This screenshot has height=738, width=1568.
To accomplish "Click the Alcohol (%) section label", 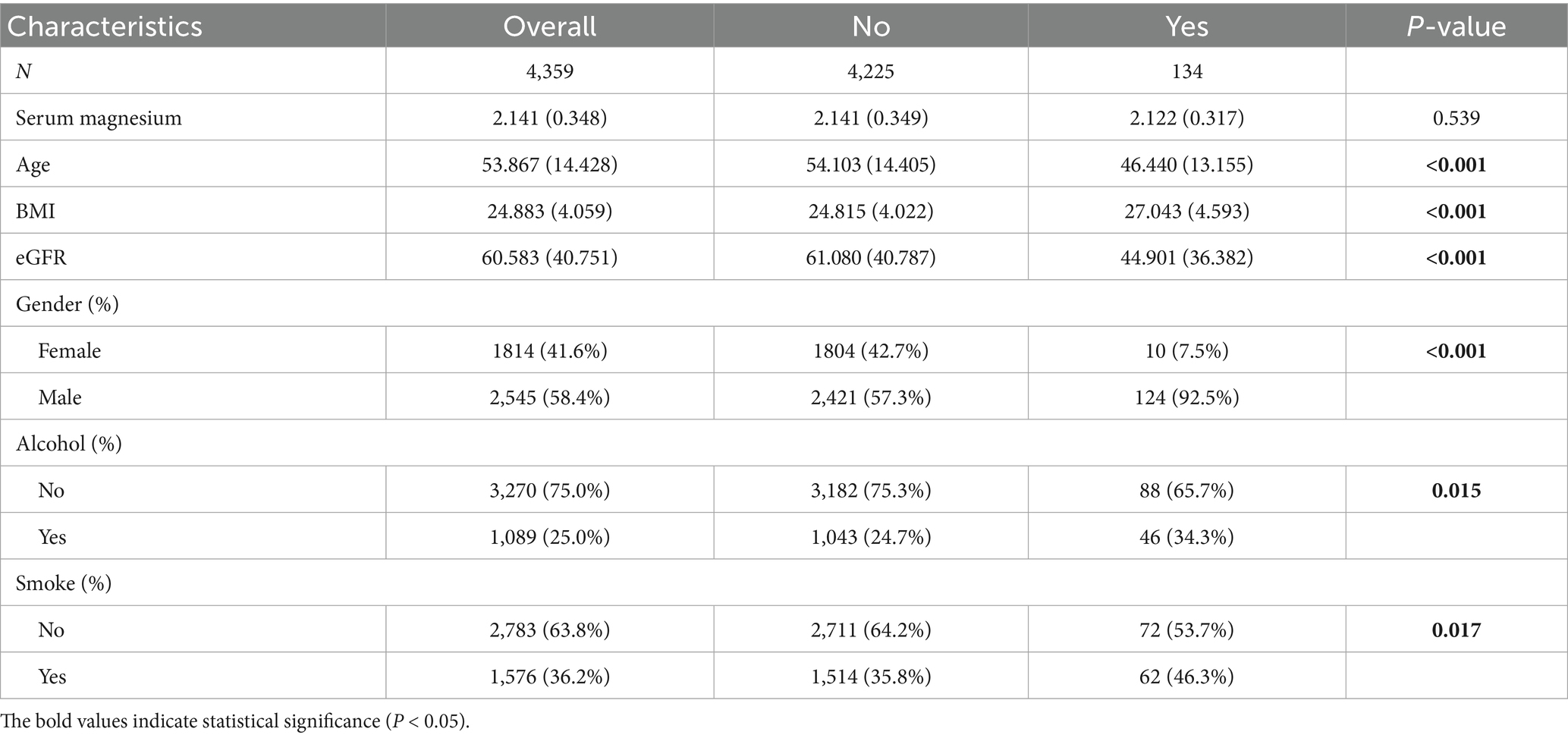I will tap(69, 444).
